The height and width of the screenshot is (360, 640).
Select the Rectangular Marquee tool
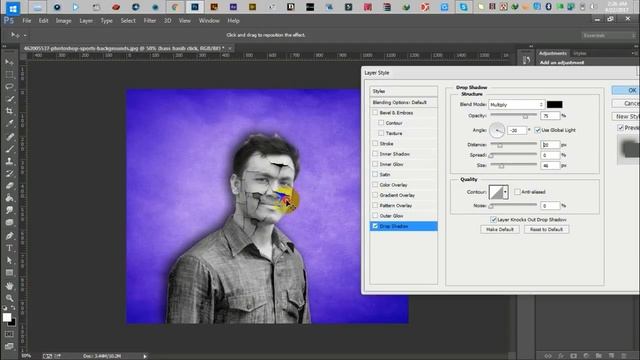9,74
